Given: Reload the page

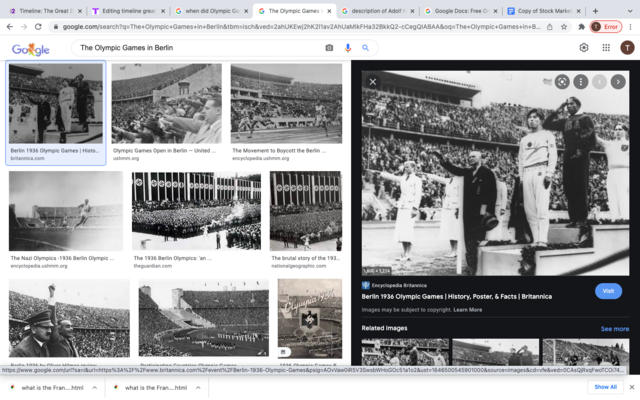Looking at the screenshot, I should (x=38, y=27).
